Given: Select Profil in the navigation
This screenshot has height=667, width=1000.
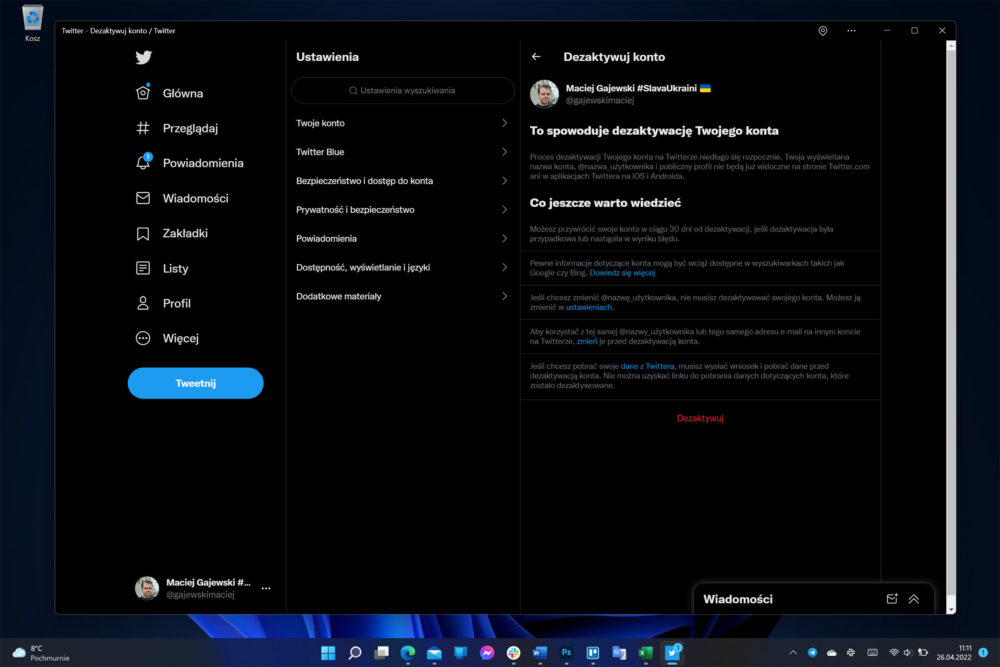Looking at the screenshot, I should click(x=177, y=304).
